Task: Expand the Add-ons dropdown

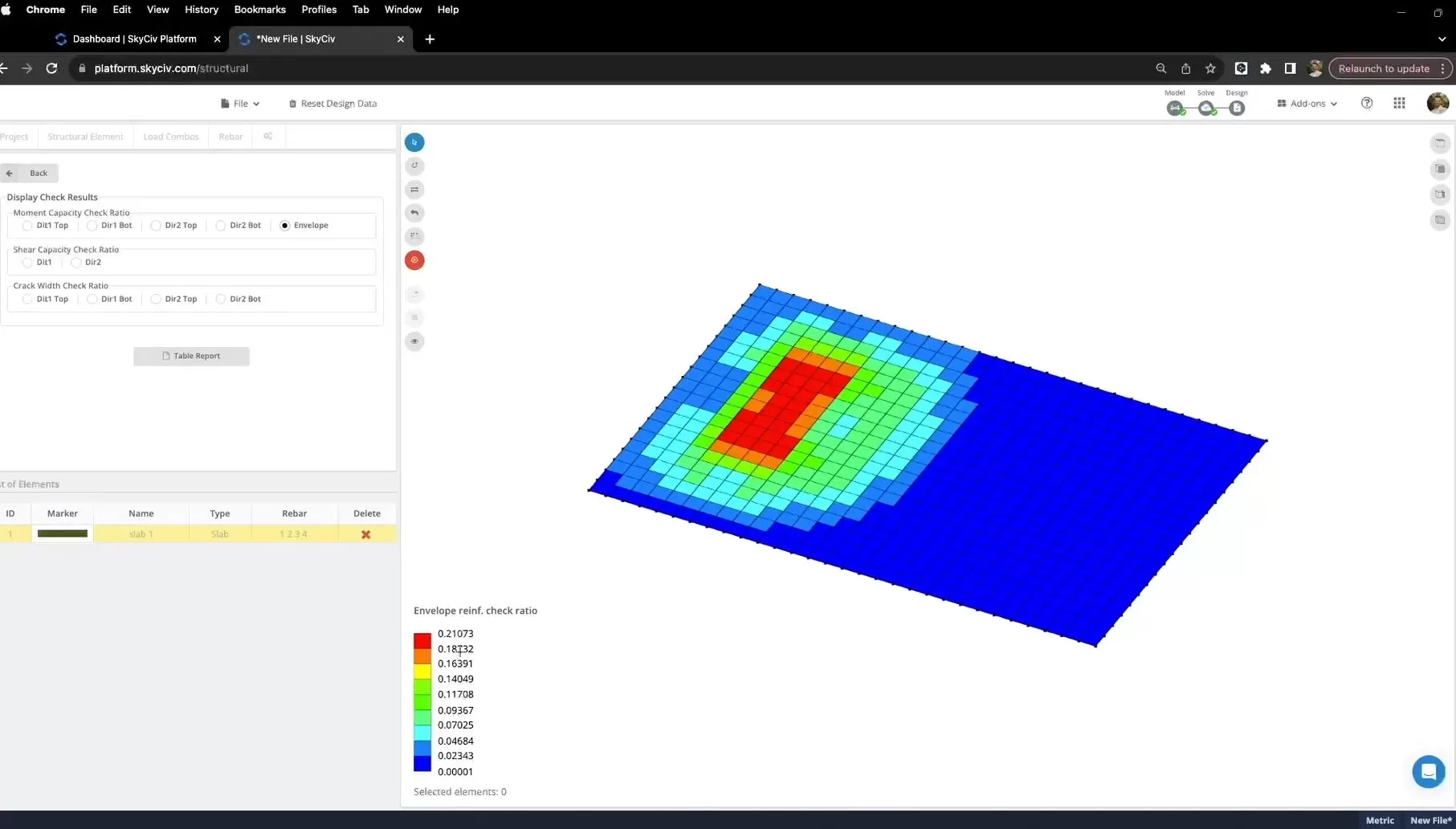Action: [x=1307, y=104]
